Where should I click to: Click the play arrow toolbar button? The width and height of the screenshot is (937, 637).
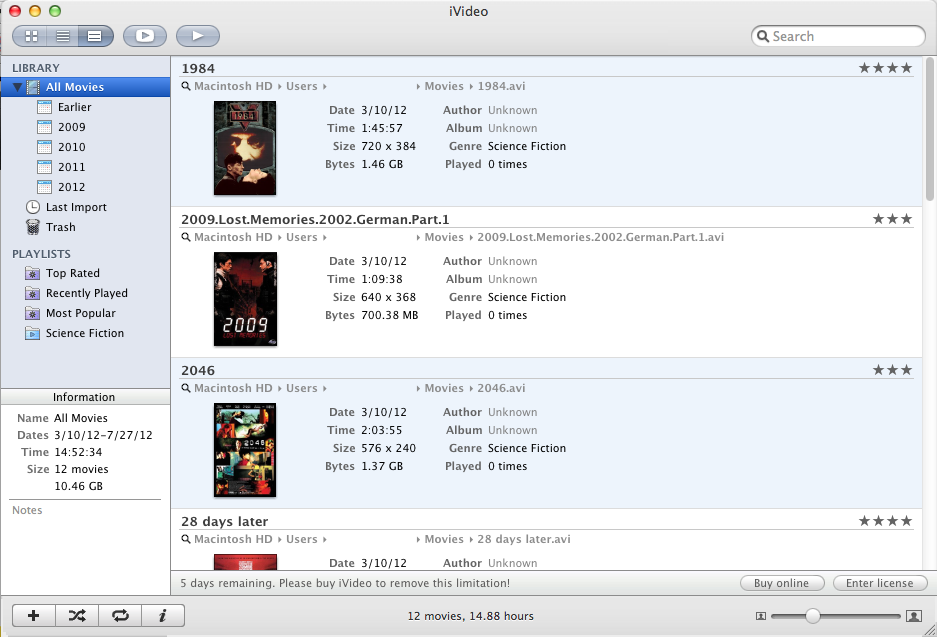tap(198, 36)
